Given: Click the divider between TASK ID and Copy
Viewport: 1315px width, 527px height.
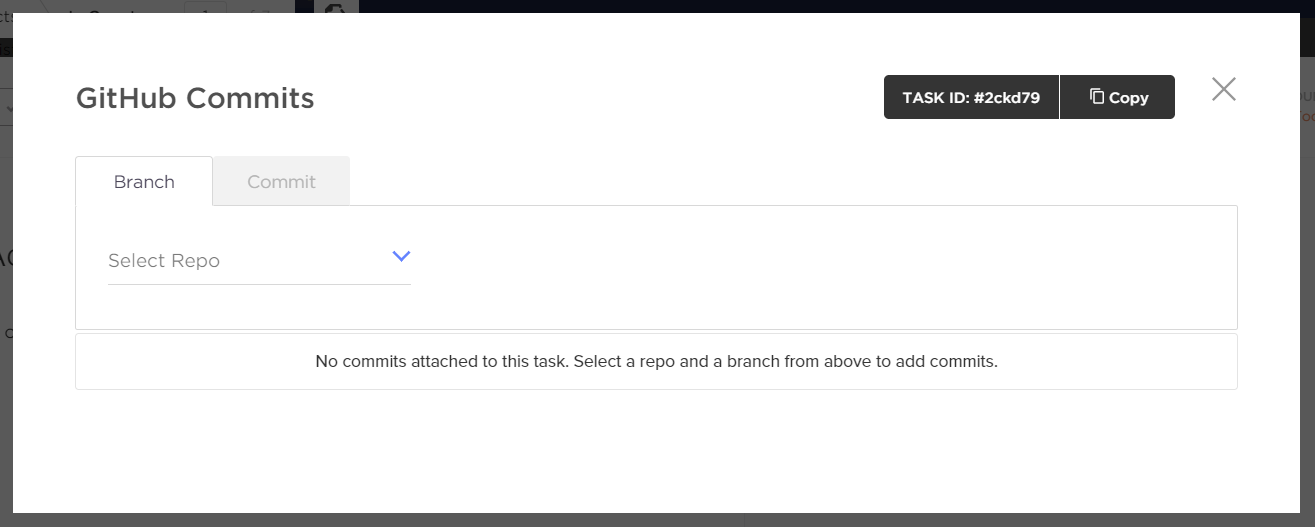Looking at the screenshot, I should click(x=1059, y=97).
